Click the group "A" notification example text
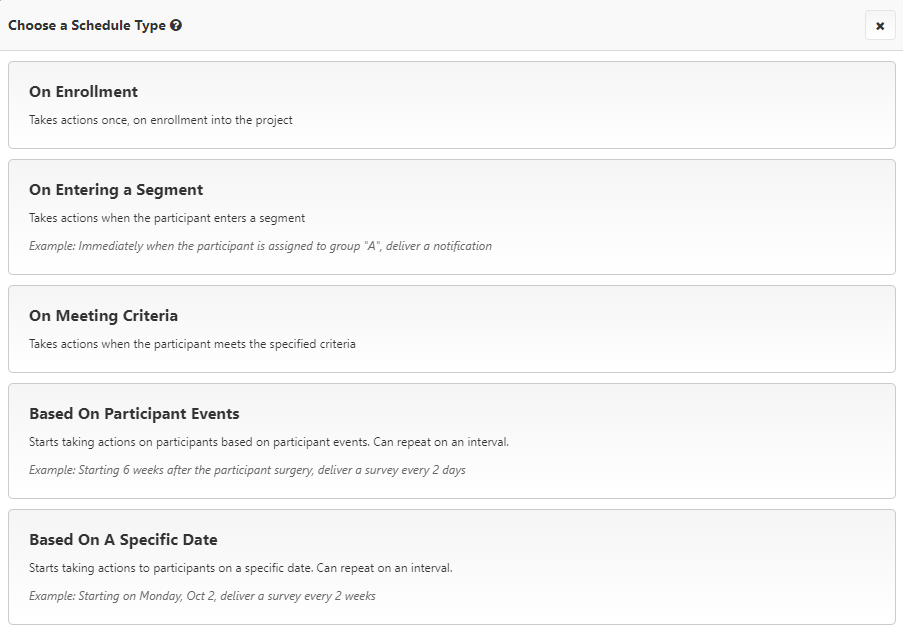The image size is (903, 632). (x=260, y=246)
